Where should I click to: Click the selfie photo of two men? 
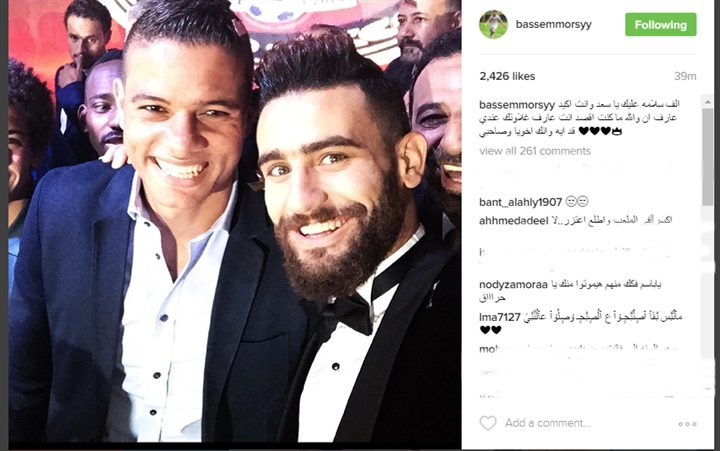pos(235,221)
